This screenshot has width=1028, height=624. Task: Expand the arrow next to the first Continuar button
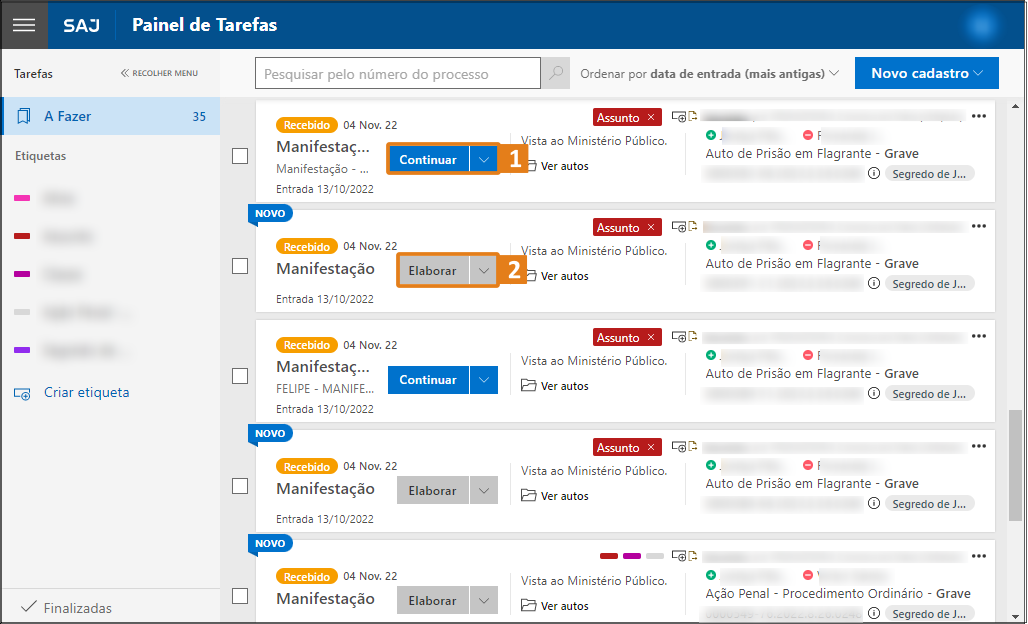[484, 160]
